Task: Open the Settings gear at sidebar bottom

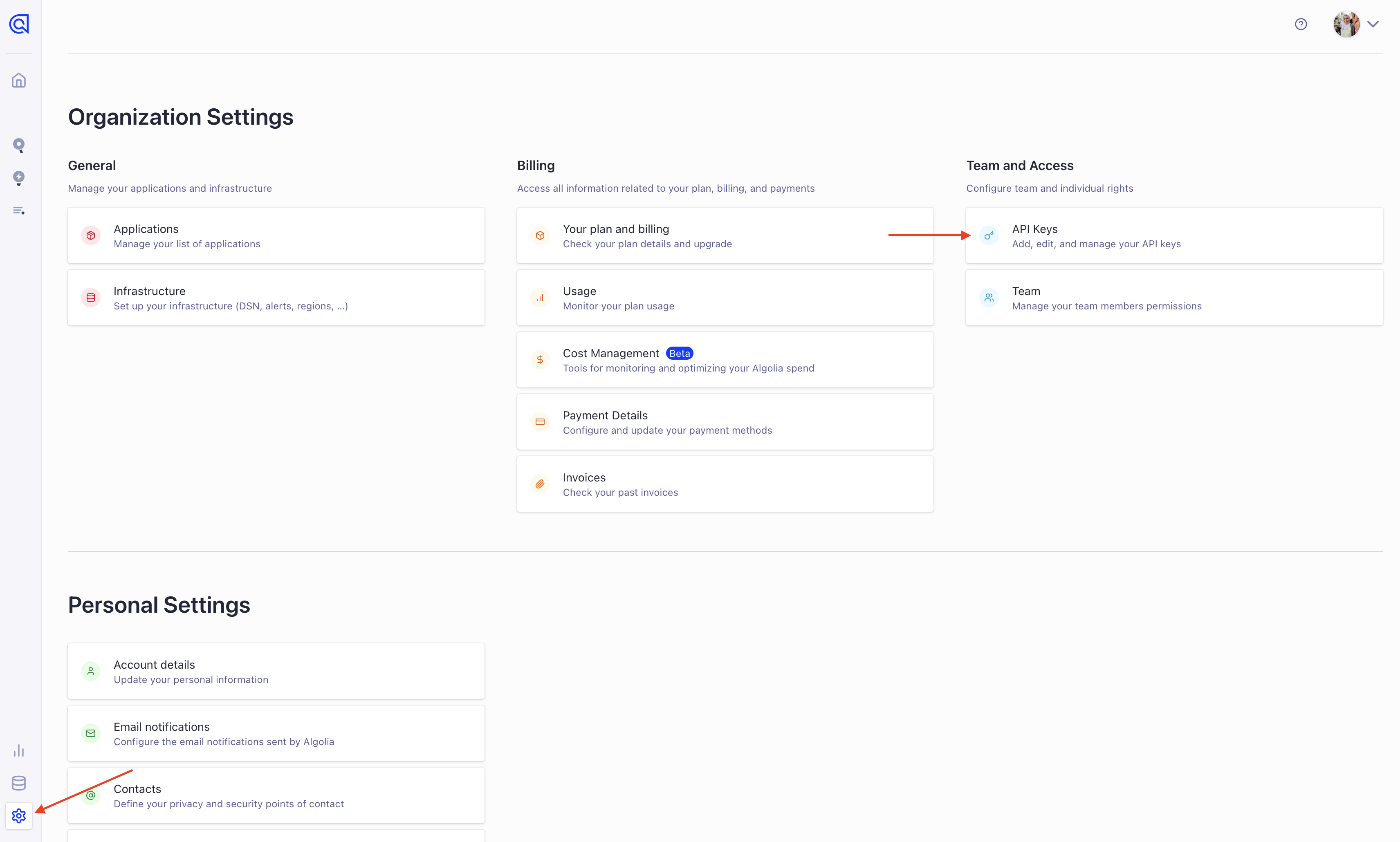Action: coord(19,816)
